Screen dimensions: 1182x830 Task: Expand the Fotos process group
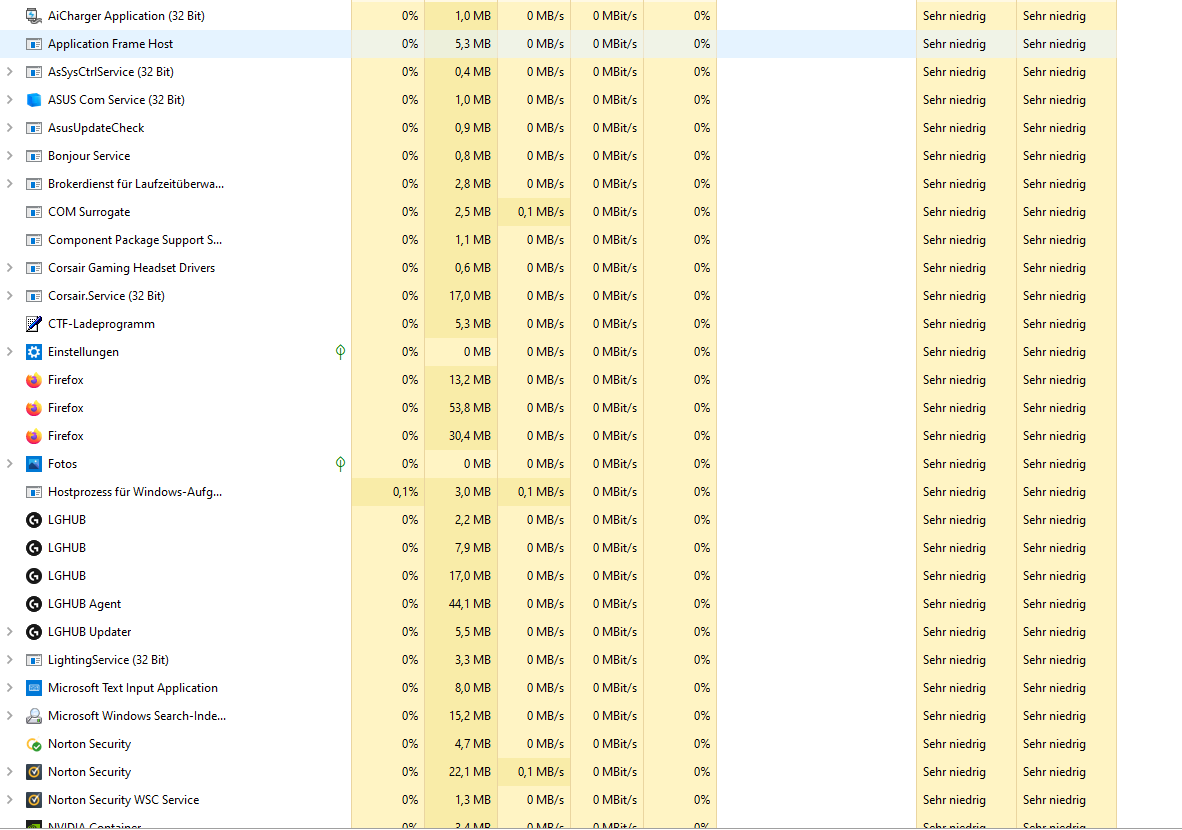pyautogui.click(x=9, y=464)
